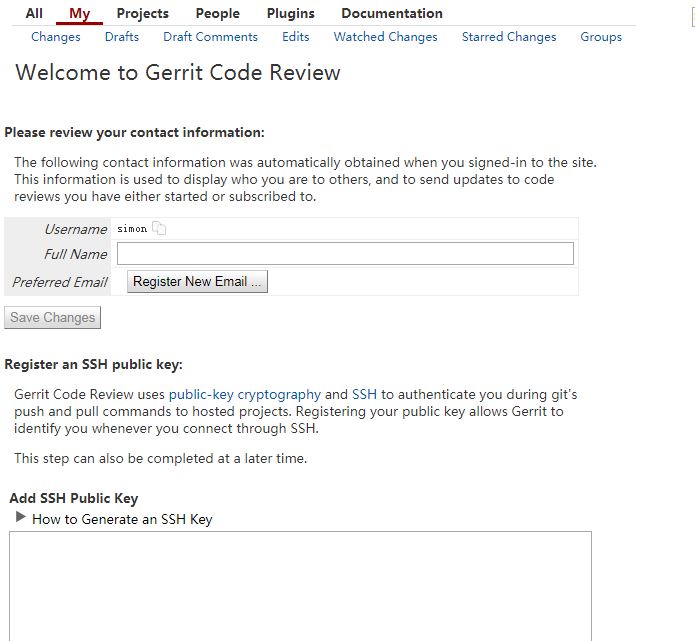This screenshot has height=641, width=695.
Task: Click the Please review your contact information heading
Action: [134, 133]
